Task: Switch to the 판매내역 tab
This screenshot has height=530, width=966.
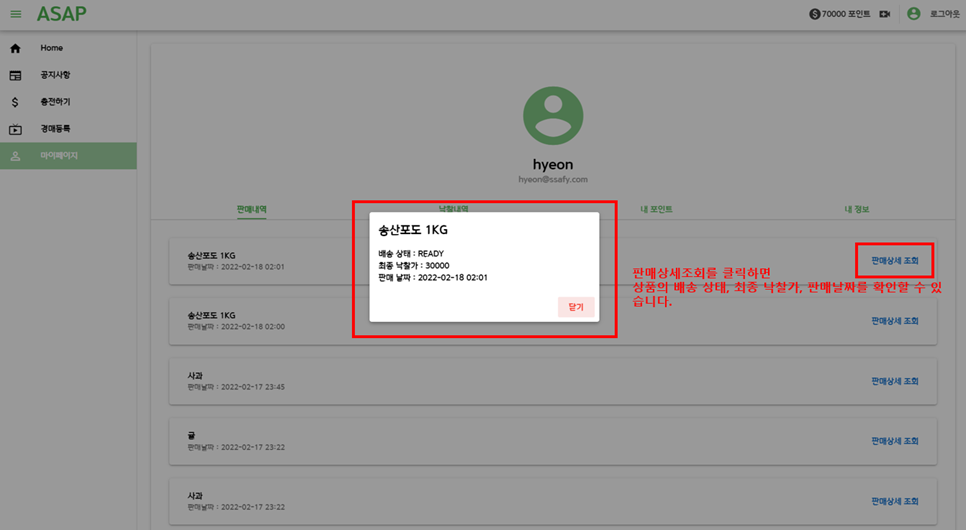Action: (251, 209)
